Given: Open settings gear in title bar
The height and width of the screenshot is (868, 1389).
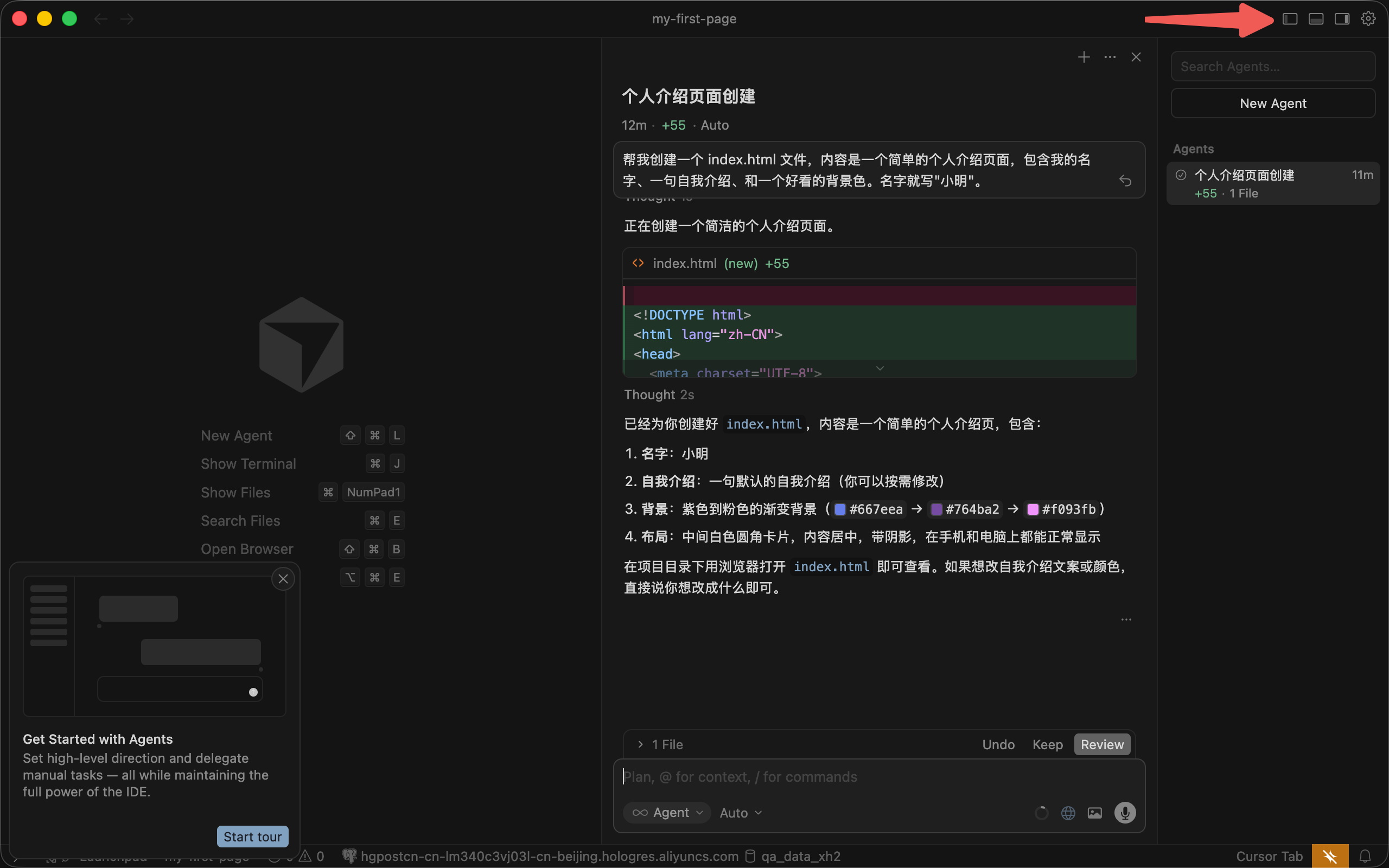Looking at the screenshot, I should coord(1368,19).
